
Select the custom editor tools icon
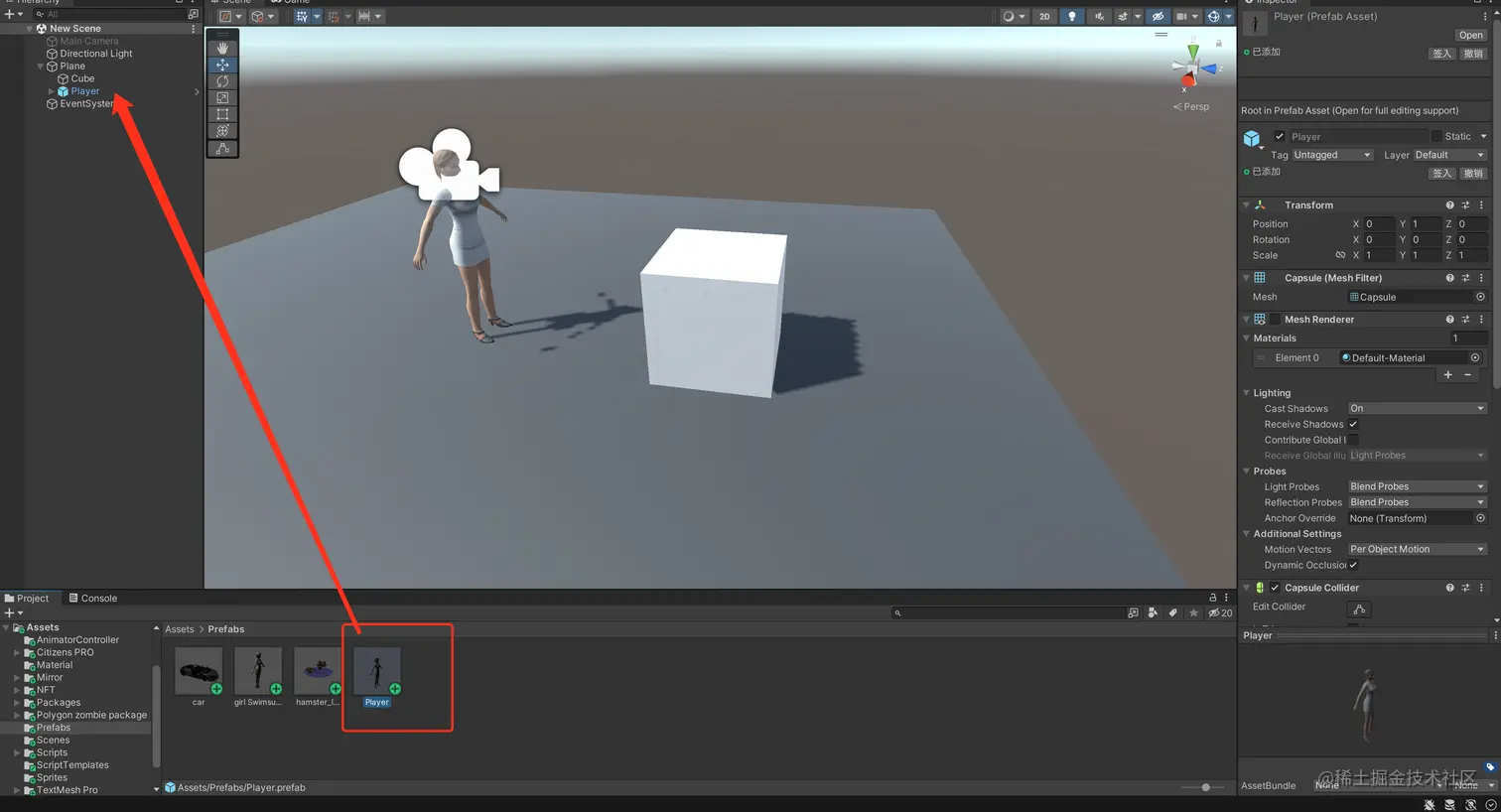(x=222, y=149)
